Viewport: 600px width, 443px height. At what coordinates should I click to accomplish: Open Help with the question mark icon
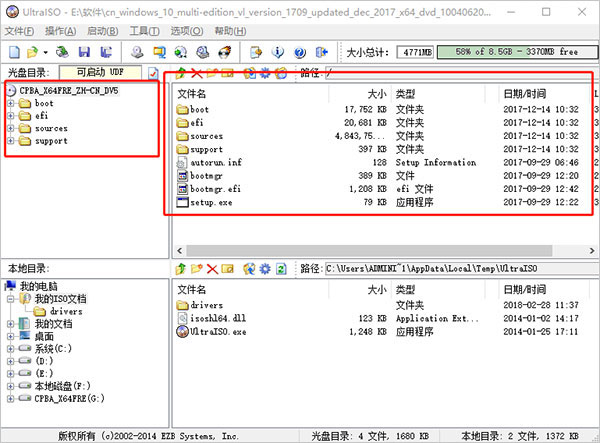[300, 52]
